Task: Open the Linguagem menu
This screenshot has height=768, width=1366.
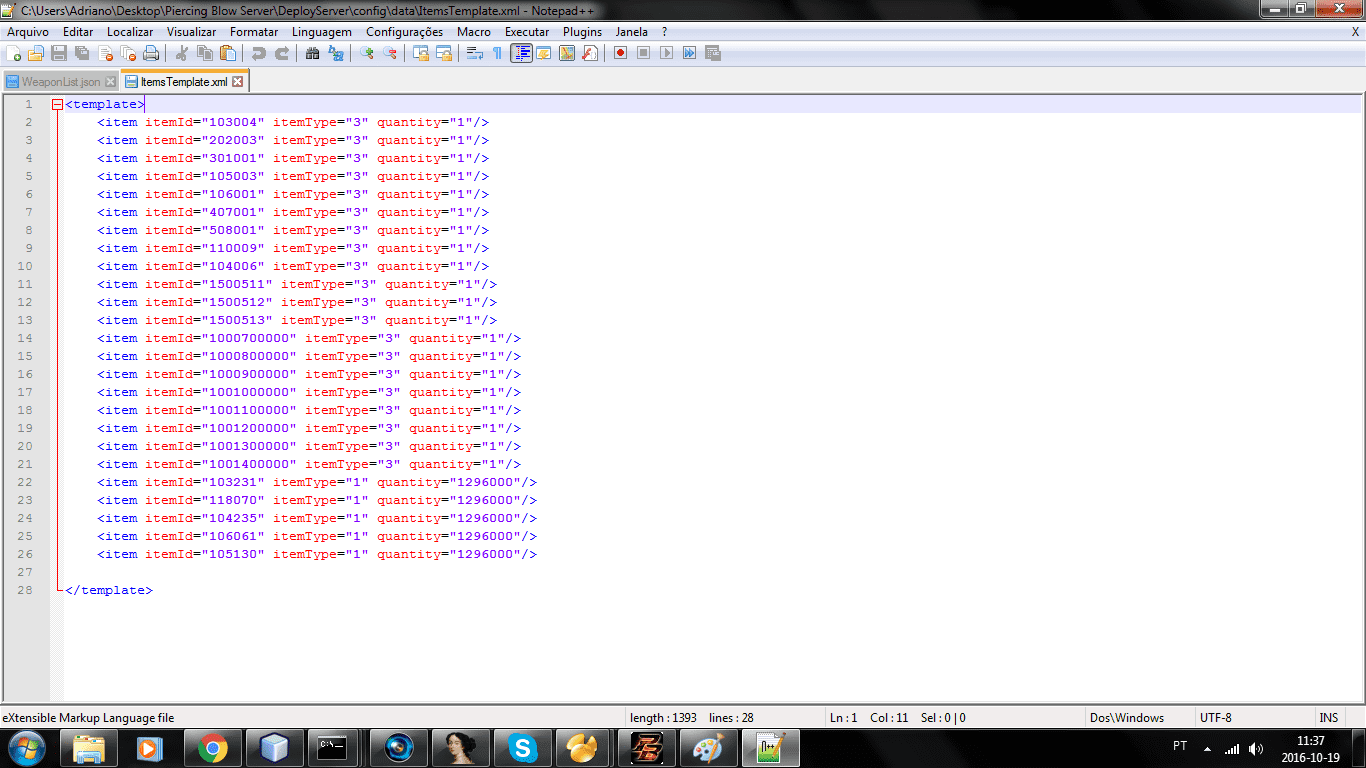Action: (x=321, y=32)
